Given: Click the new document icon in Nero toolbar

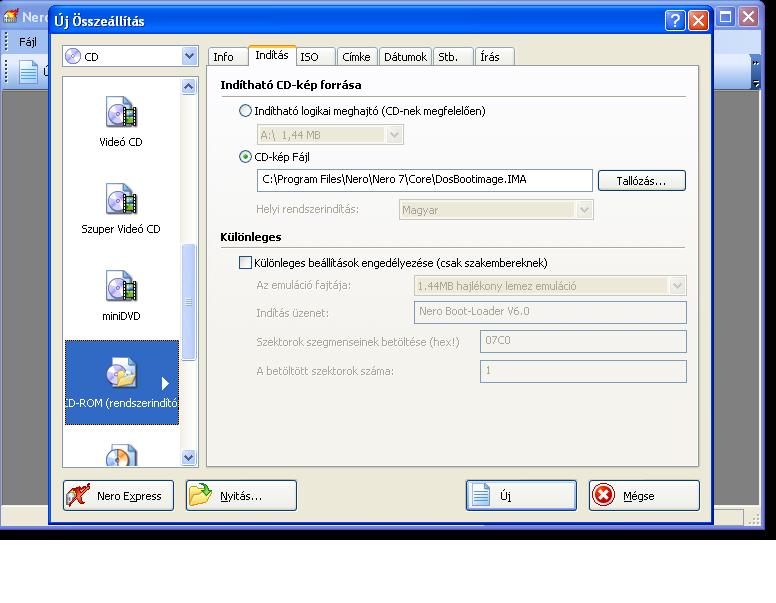Looking at the screenshot, I should click(x=28, y=72).
